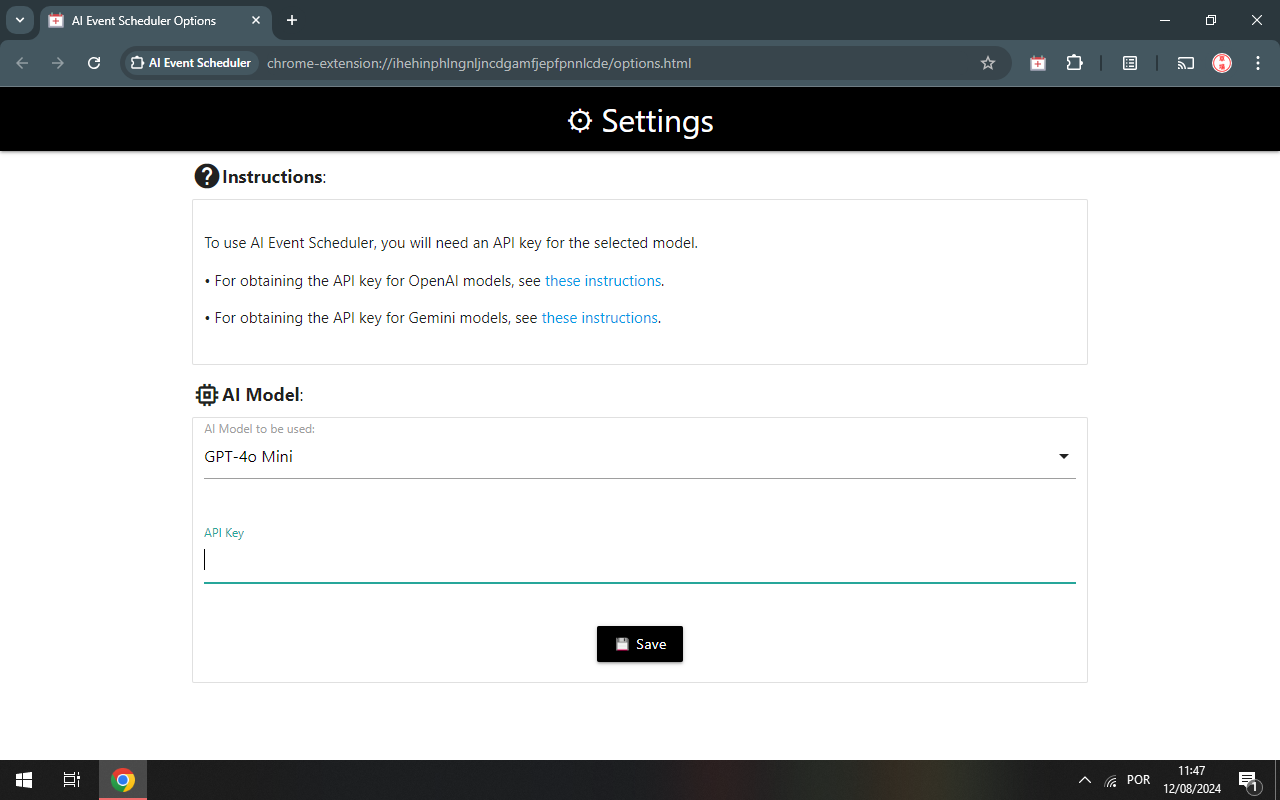Screen dimensions: 1280x800
Task: Bookmark this page with the star icon
Action: [x=988, y=63]
